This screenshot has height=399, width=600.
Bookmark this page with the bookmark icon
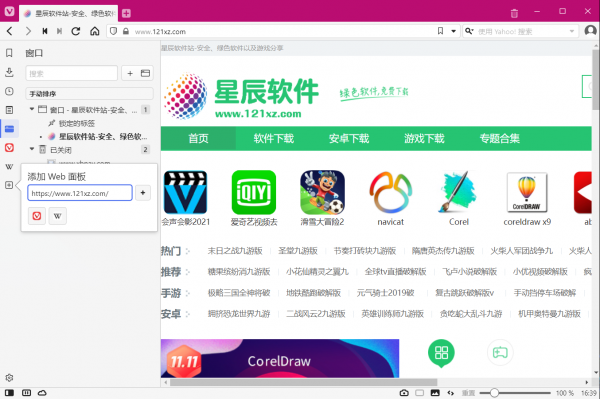(440, 31)
